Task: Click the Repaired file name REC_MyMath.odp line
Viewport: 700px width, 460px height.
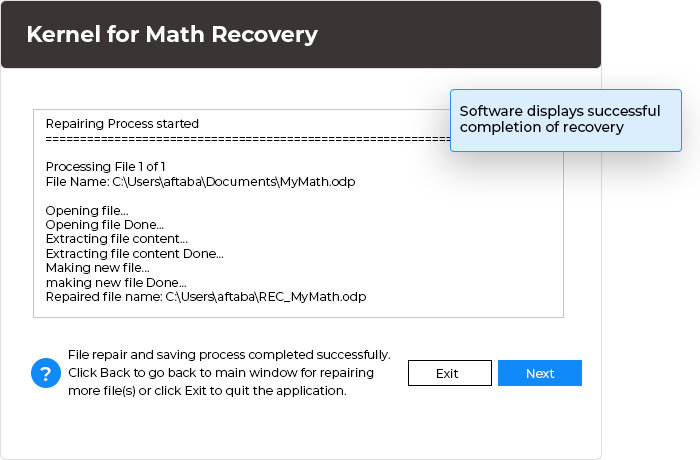Action: pos(206,297)
